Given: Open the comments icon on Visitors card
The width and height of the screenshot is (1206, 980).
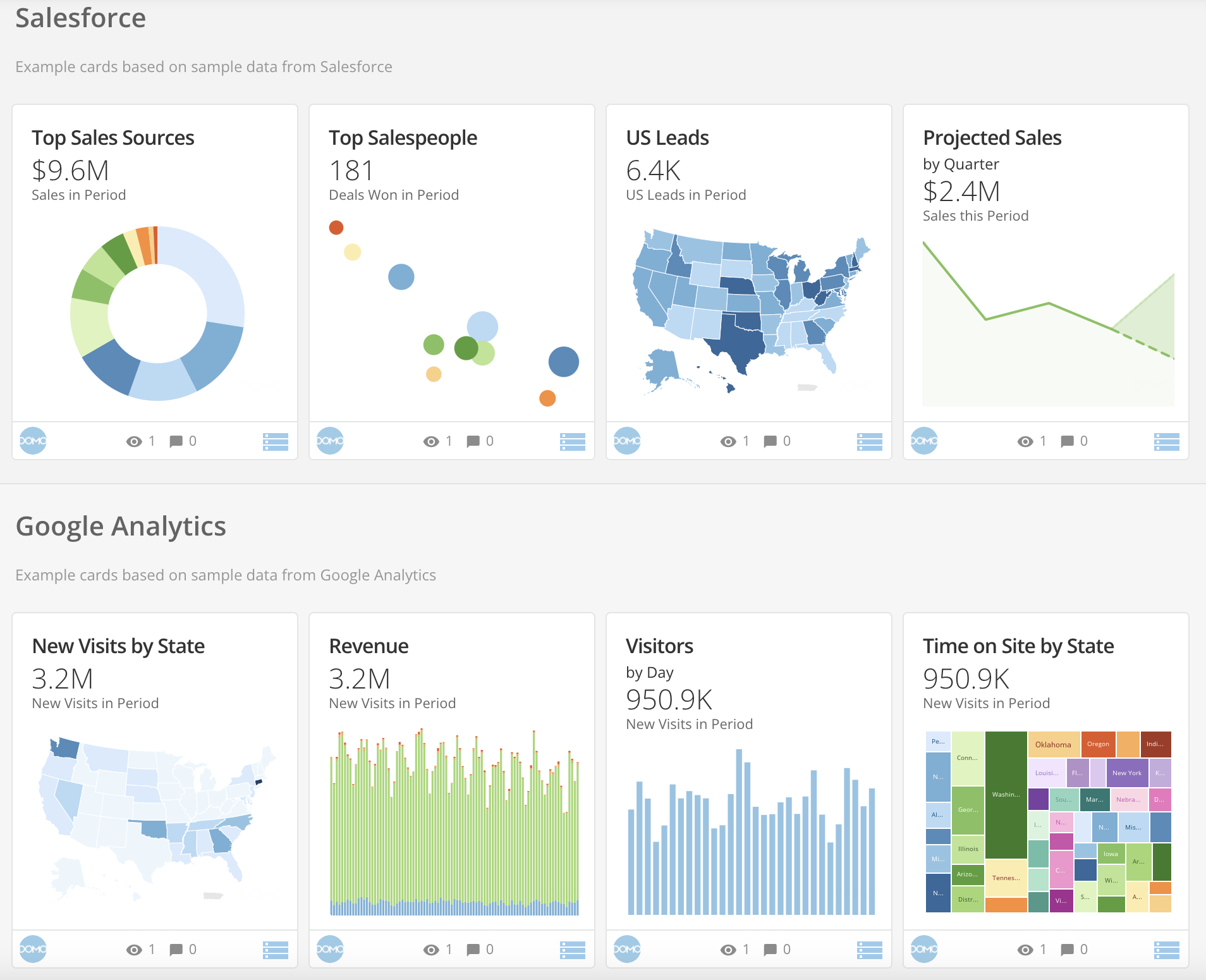Looking at the screenshot, I should (770, 950).
